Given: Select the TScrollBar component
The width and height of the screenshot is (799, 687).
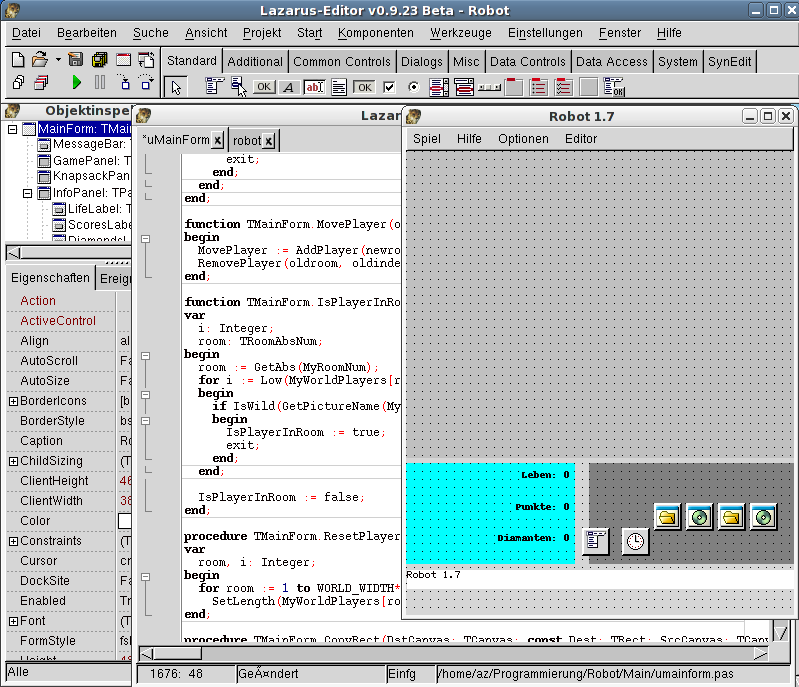Looking at the screenshot, I should 490,88.
